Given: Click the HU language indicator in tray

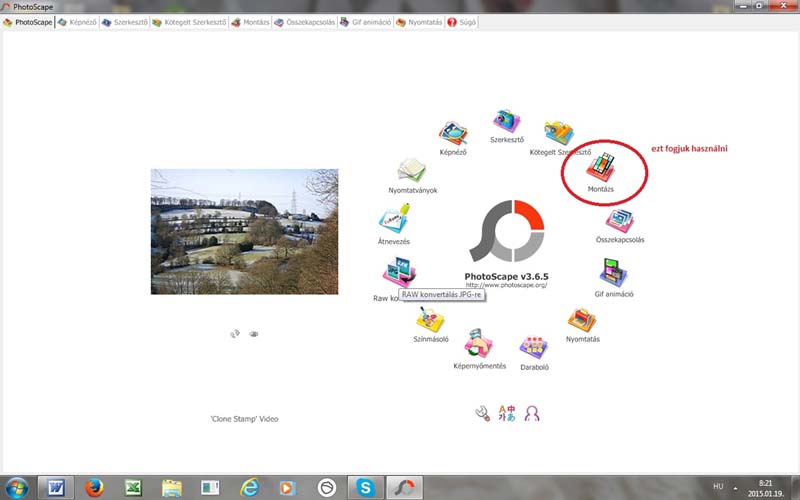Looking at the screenshot, I should [718, 487].
